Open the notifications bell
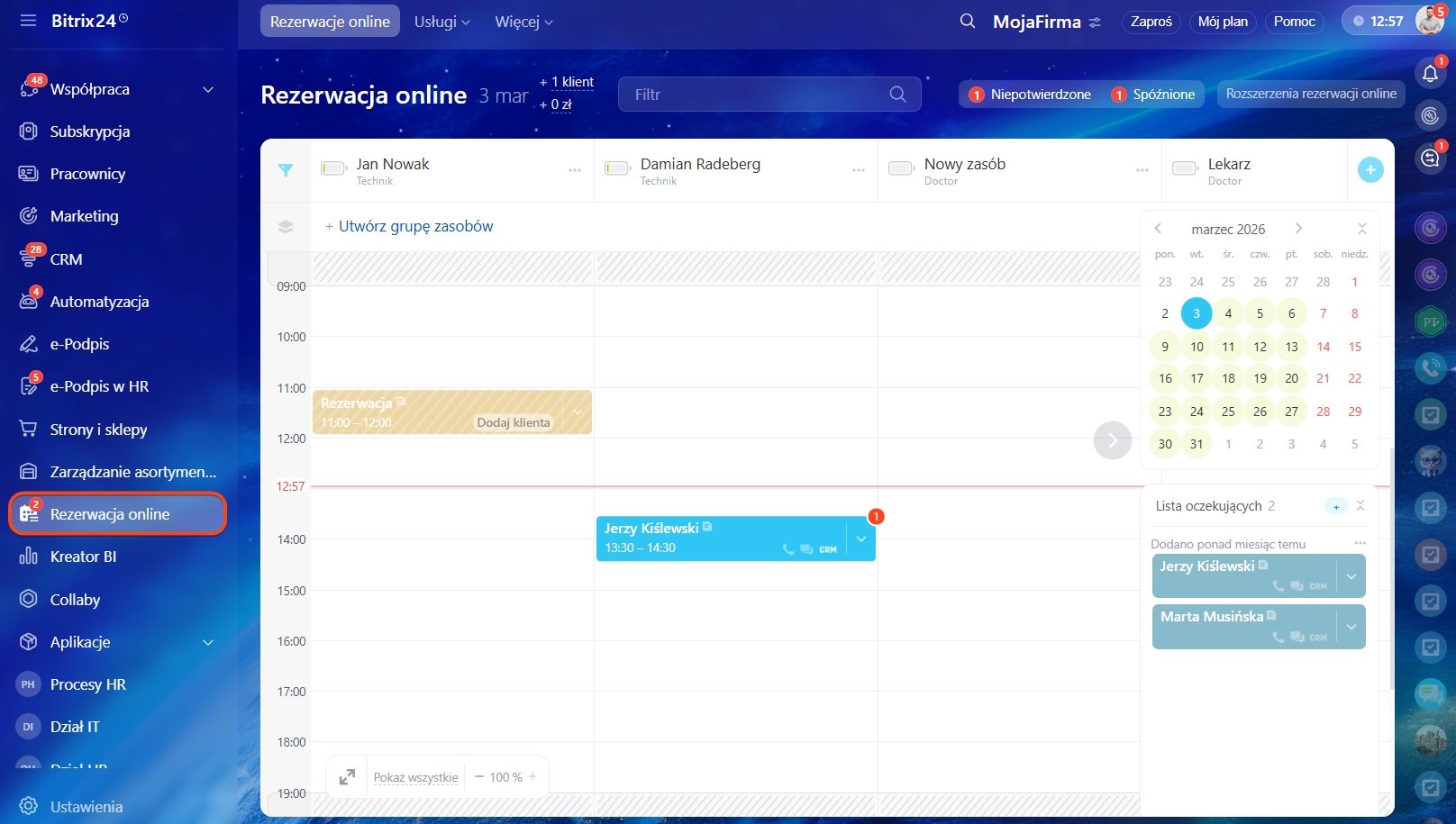The width and height of the screenshot is (1456, 824). (x=1430, y=74)
